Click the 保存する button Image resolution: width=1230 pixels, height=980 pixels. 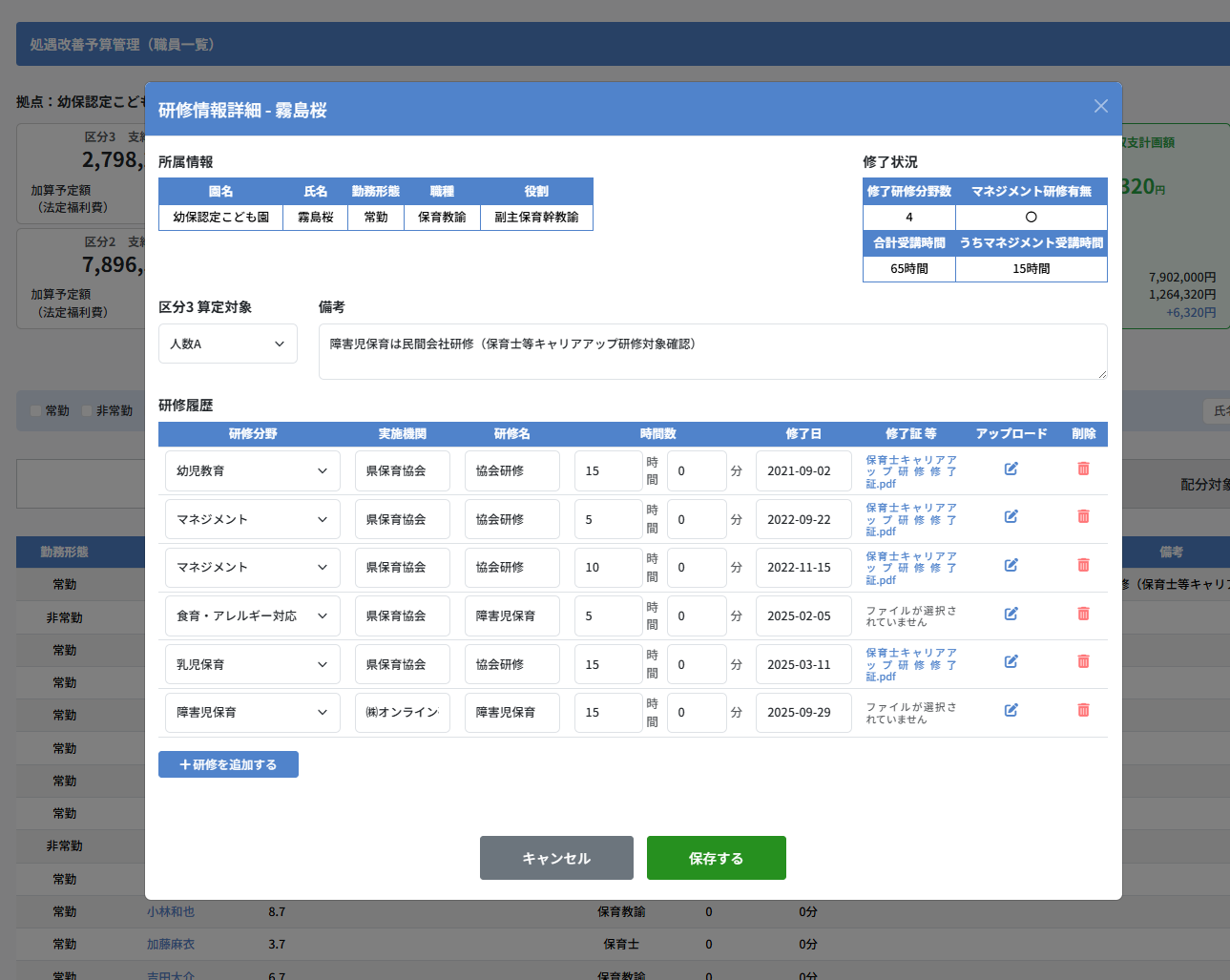[x=716, y=857]
